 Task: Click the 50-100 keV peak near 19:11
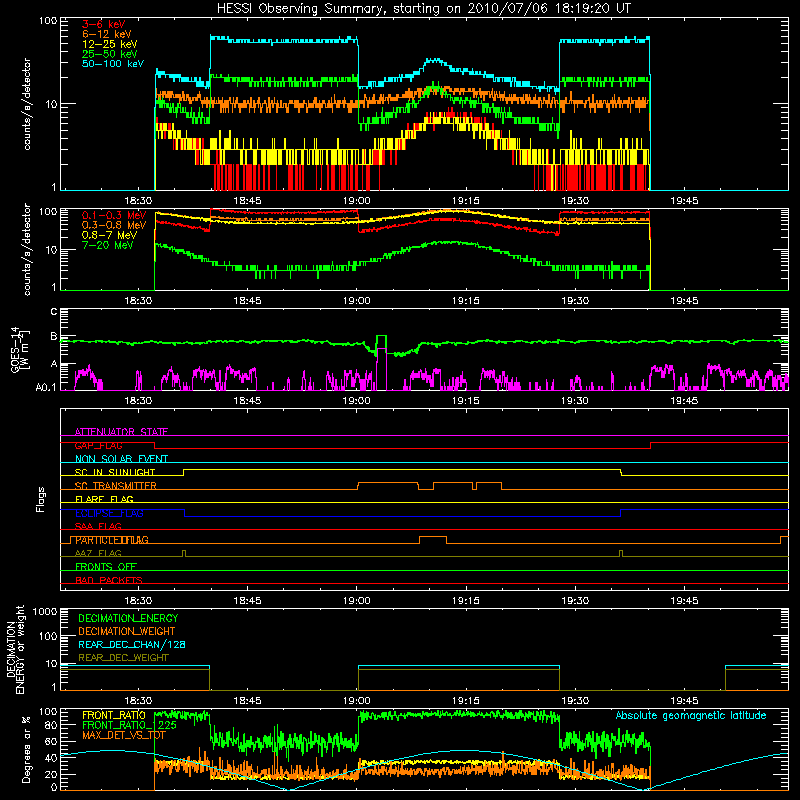pyautogui.click(x=434, y=60)
